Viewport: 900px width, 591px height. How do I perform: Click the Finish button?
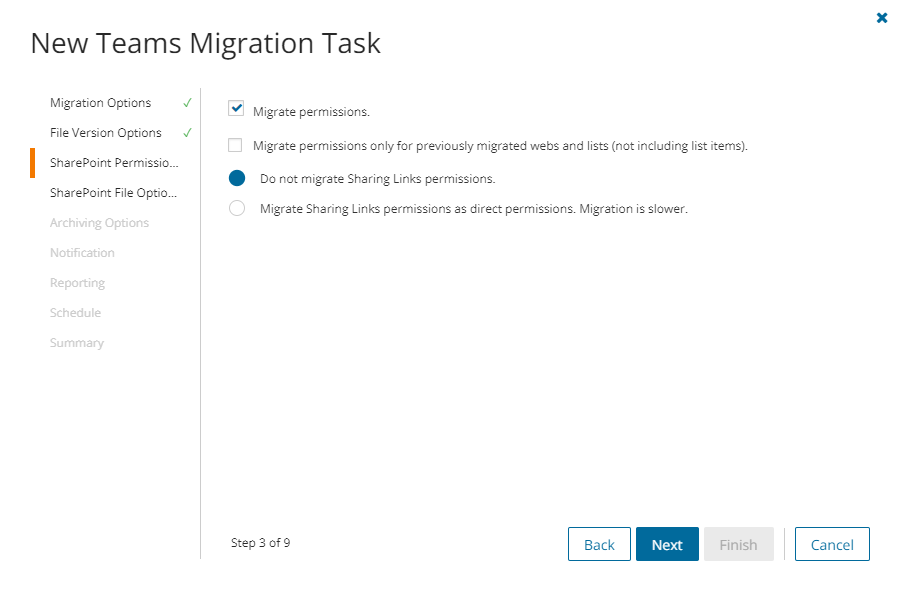tap(738, 544)
